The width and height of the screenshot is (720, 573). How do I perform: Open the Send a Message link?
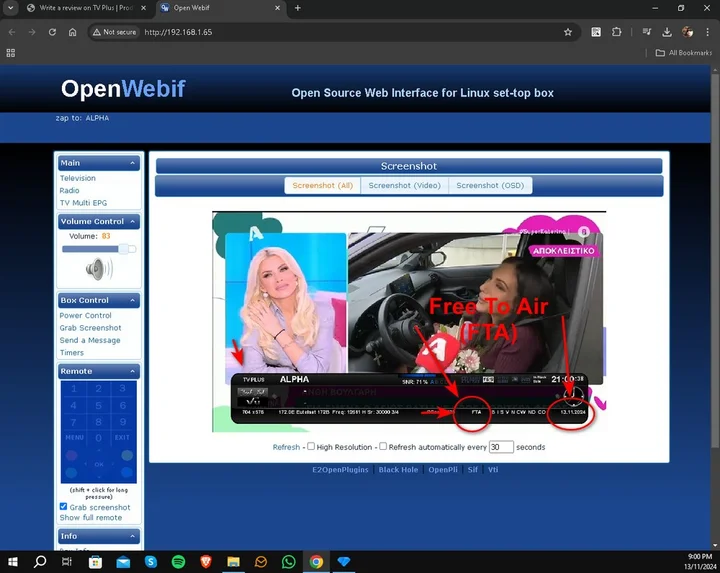coord(90,340)
